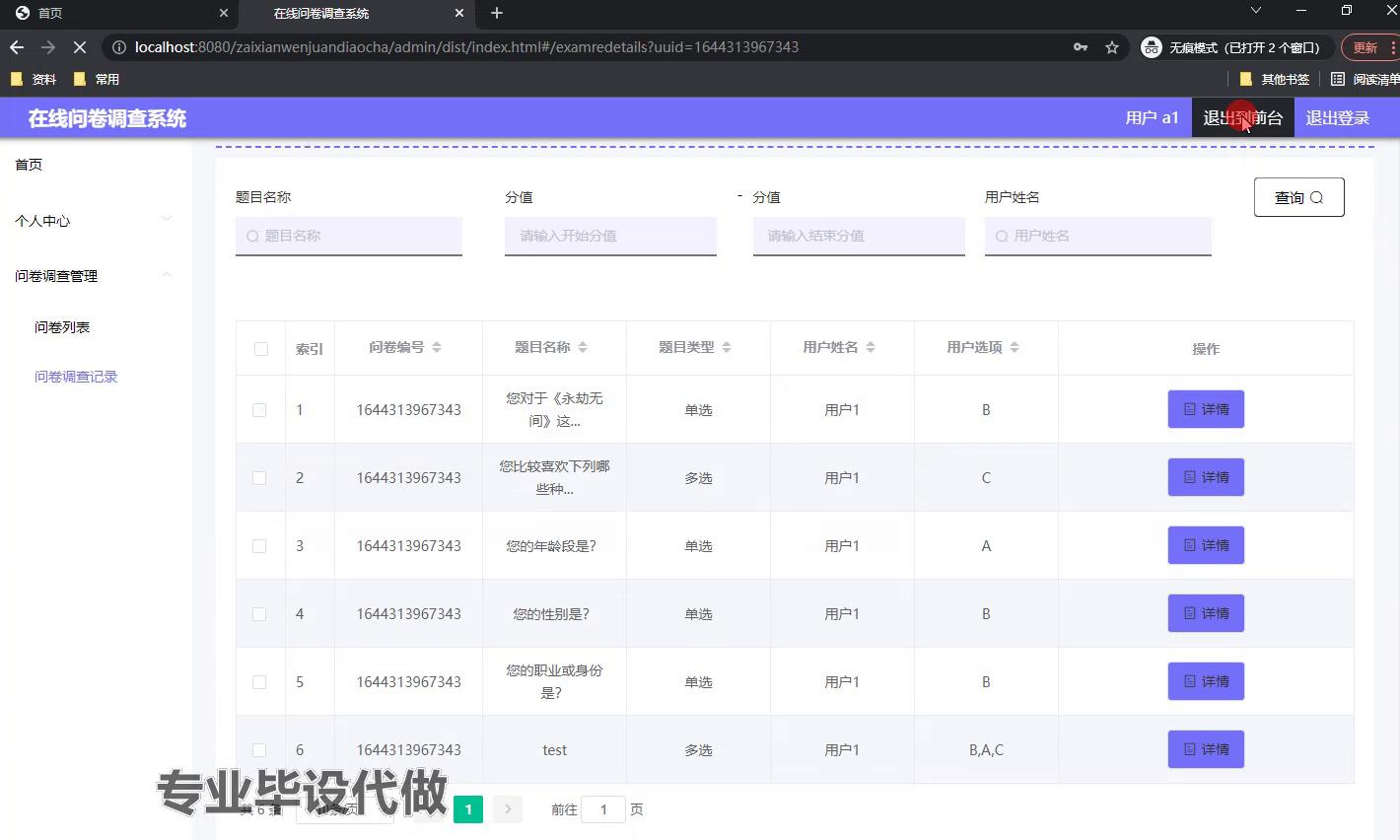The image size is (1400, 840).
Task: Bookmark this page with the star icon
Action: tap(1112, 47)
